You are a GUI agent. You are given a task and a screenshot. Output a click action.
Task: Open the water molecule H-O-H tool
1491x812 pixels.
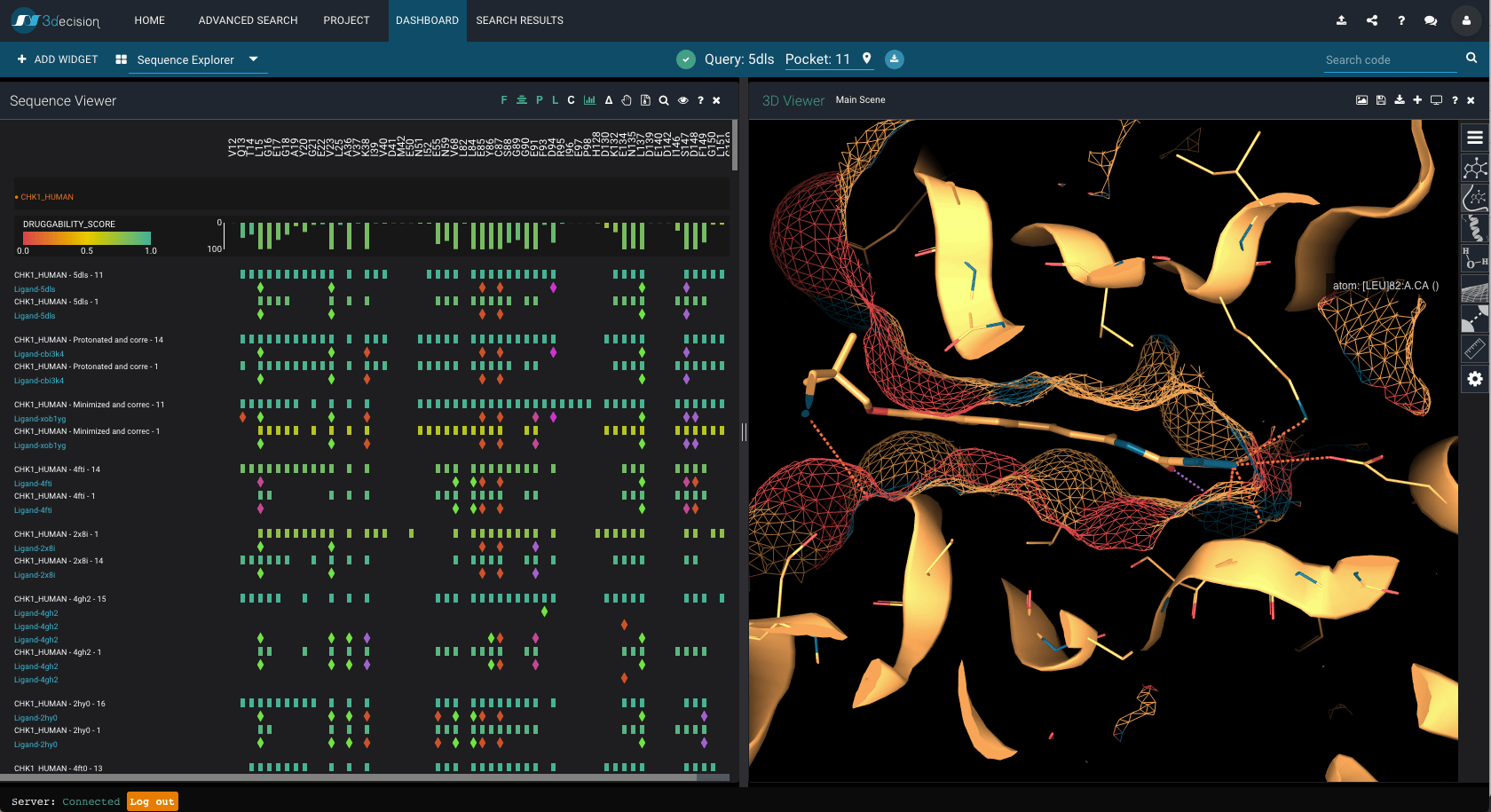click(1474, 258)
